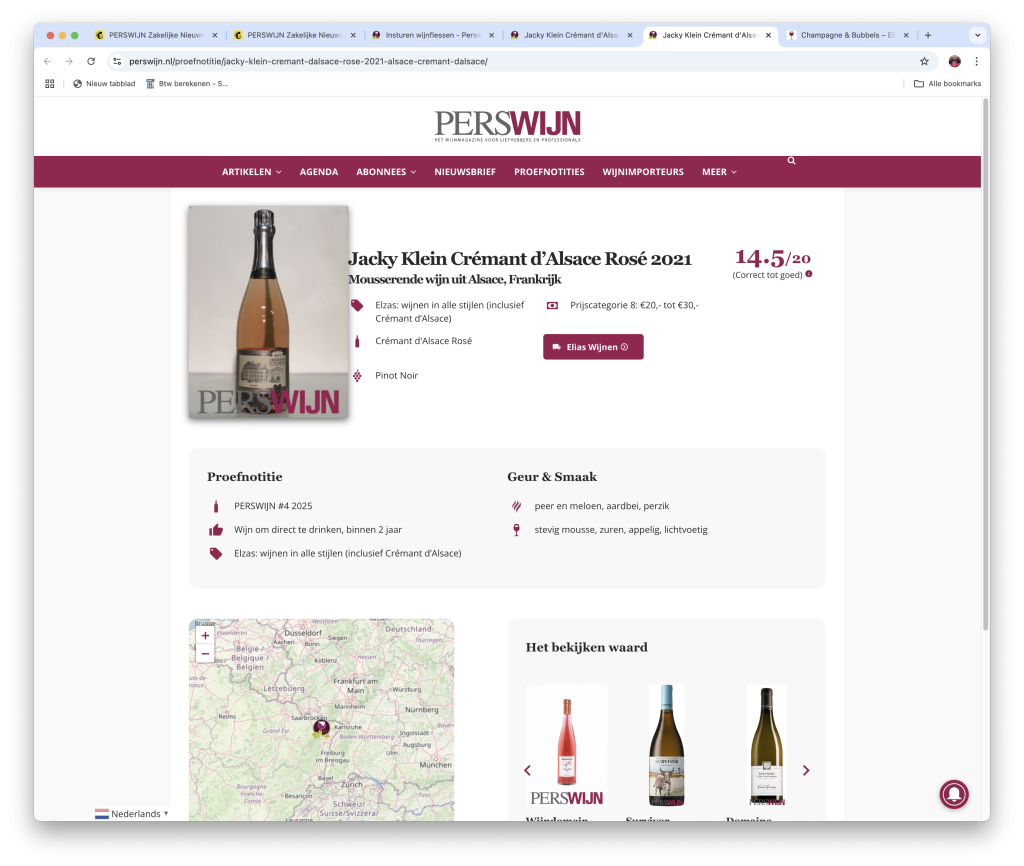Open a new browser tab with plus
The width and height of the screenshot is (1024, 866).
click(928, 35)
